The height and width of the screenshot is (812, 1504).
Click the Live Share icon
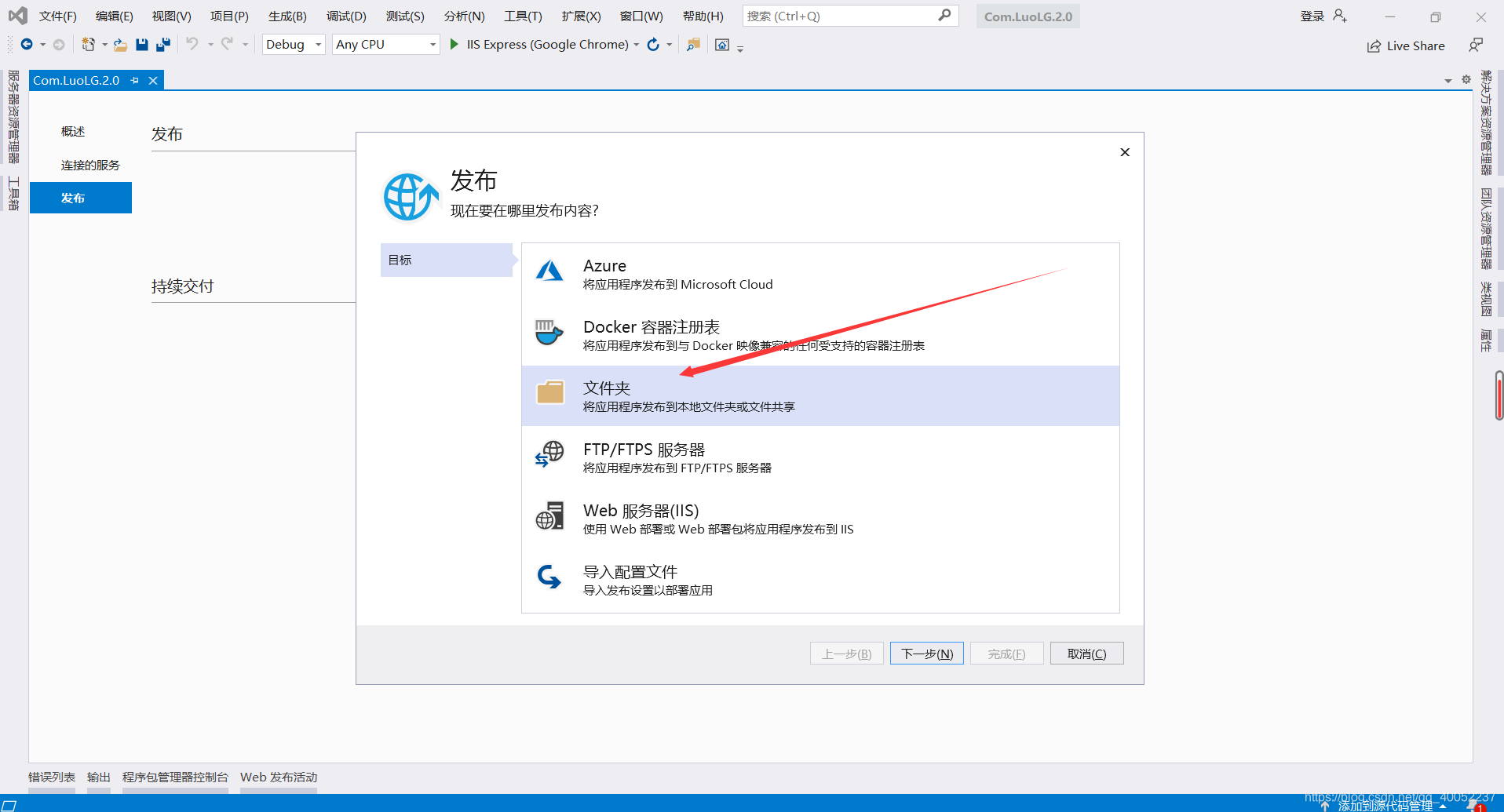click(1374, 46)
